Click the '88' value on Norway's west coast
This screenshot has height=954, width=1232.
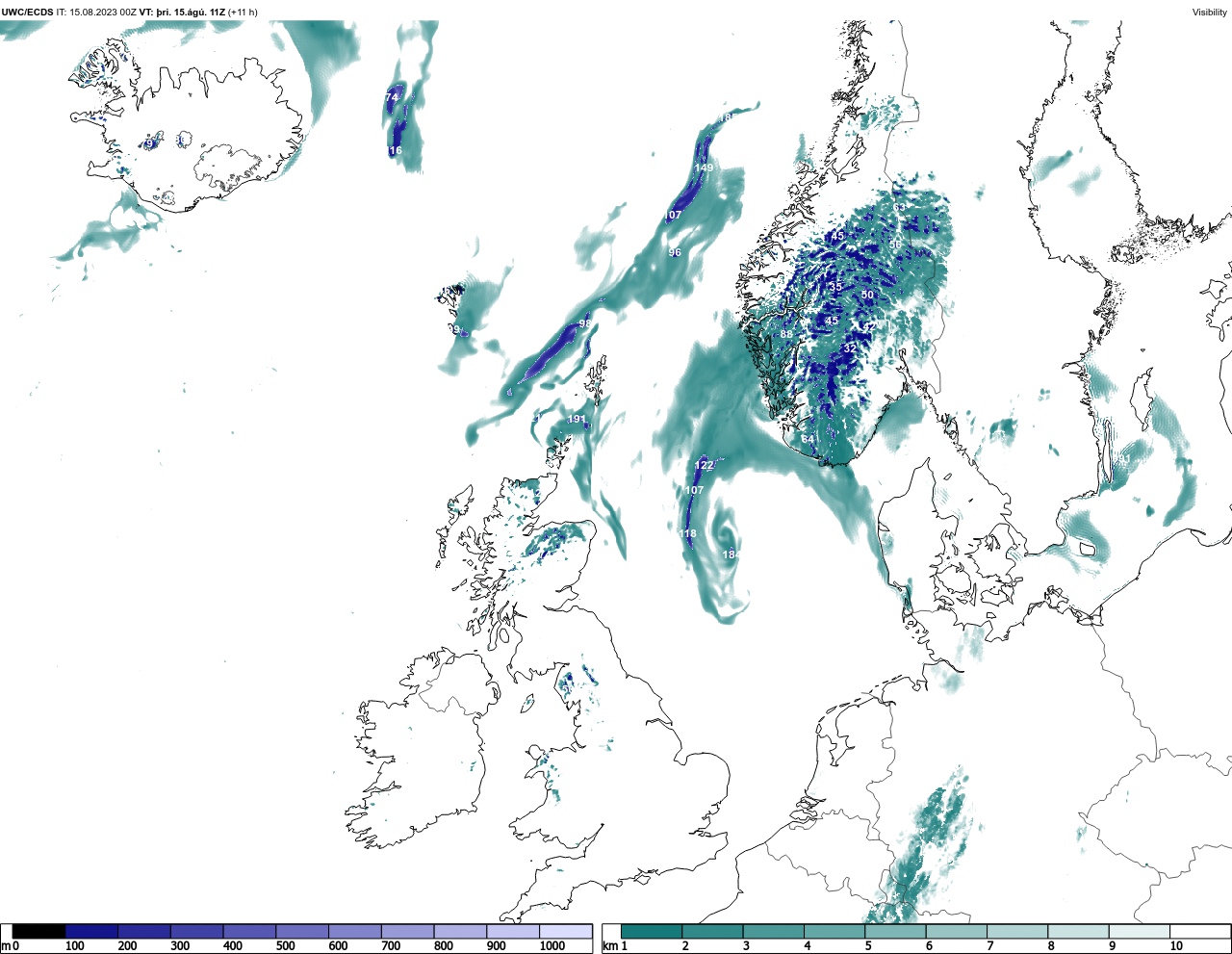pyautogui.click(x=786, y=335)
